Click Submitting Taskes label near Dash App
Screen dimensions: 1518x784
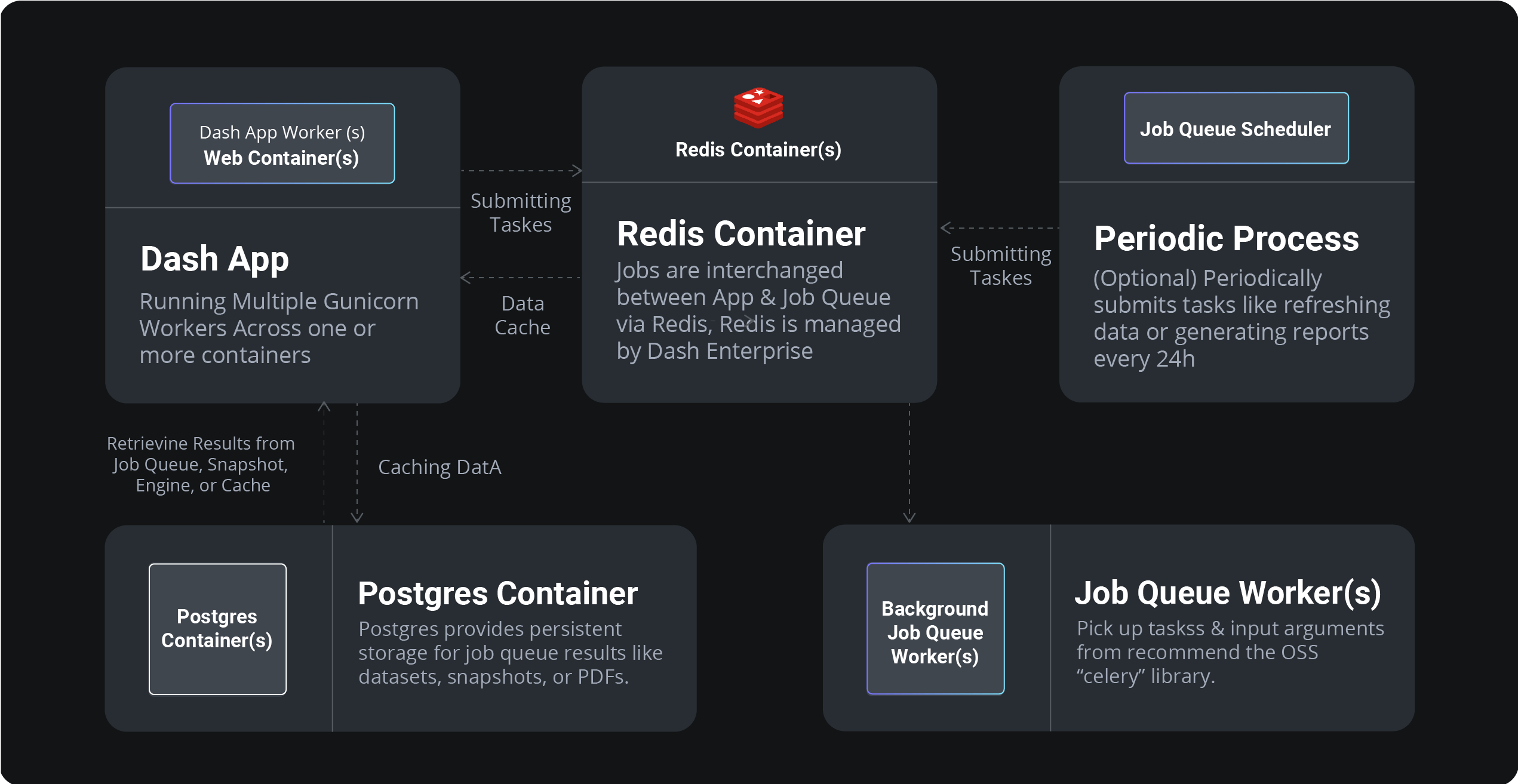(x=520, y=213)
